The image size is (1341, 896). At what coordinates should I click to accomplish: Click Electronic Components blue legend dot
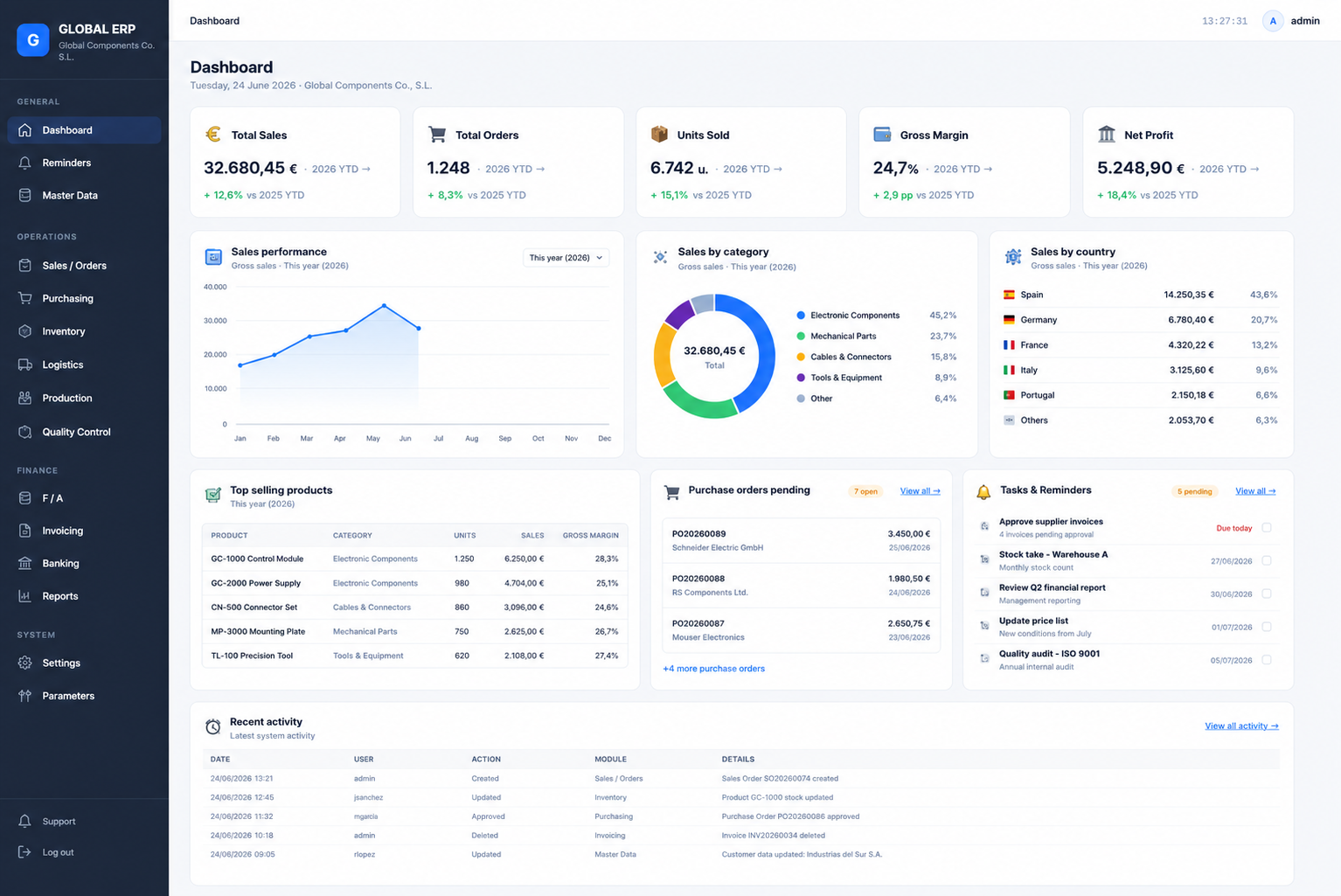click(801, 316)
